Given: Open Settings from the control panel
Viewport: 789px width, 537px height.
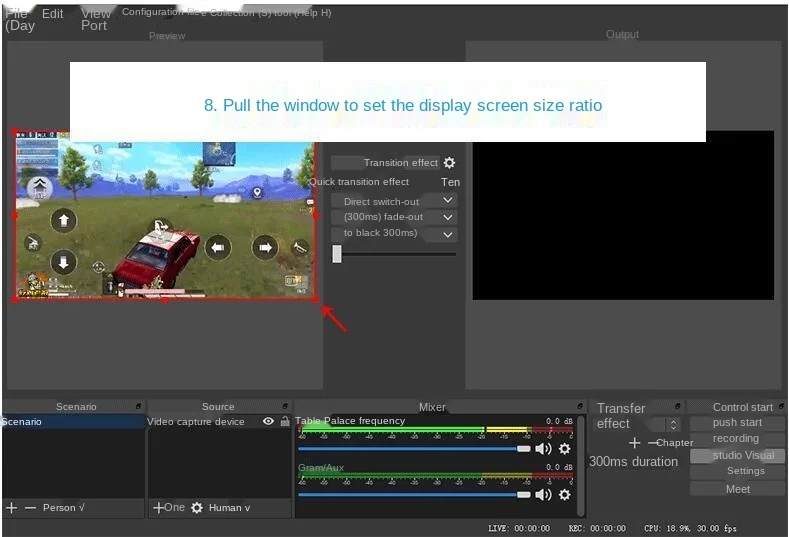Looking at the screenshot, I should tap(737, 472).
